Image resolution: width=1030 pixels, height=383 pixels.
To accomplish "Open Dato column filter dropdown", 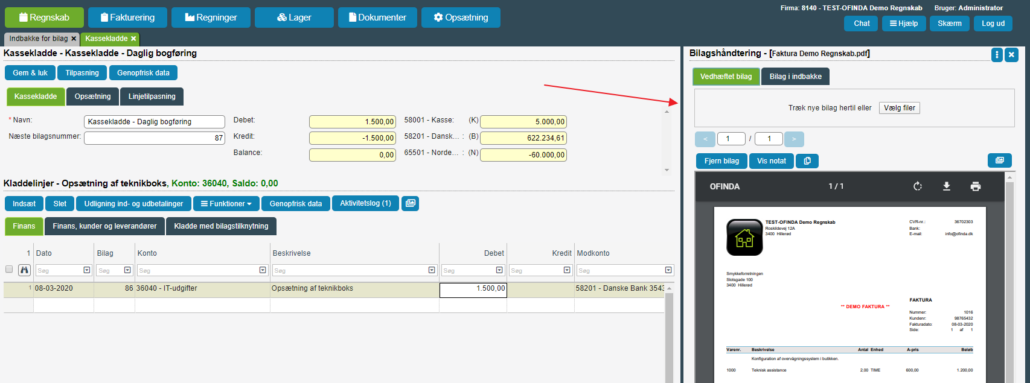I will pyautogui.click(x=87, y=270).
